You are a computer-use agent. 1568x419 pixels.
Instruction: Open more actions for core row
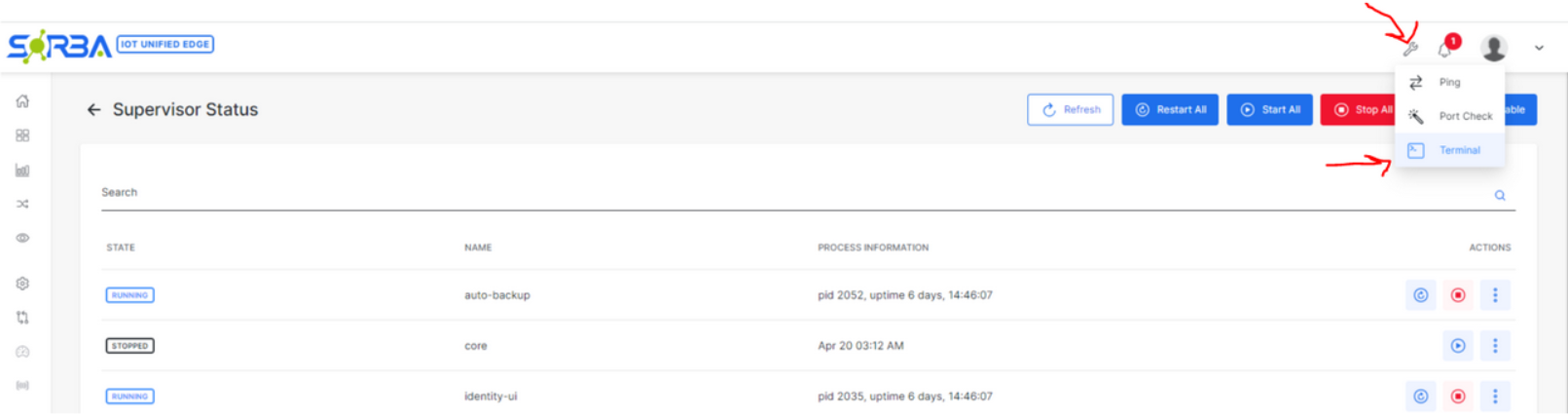click(x=1495, y=346)
